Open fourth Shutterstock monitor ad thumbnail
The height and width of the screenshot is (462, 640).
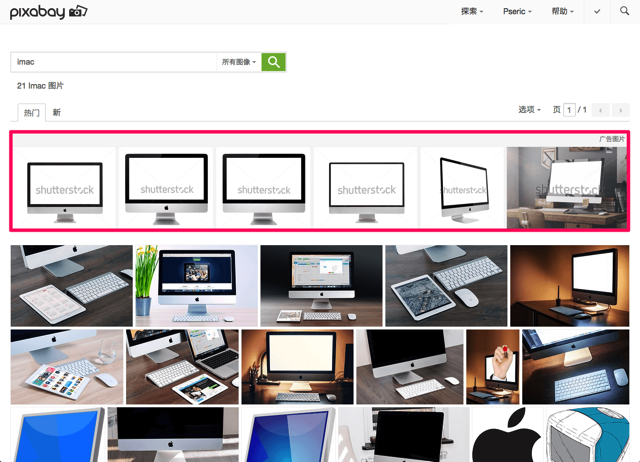click(x=366, y=187)
